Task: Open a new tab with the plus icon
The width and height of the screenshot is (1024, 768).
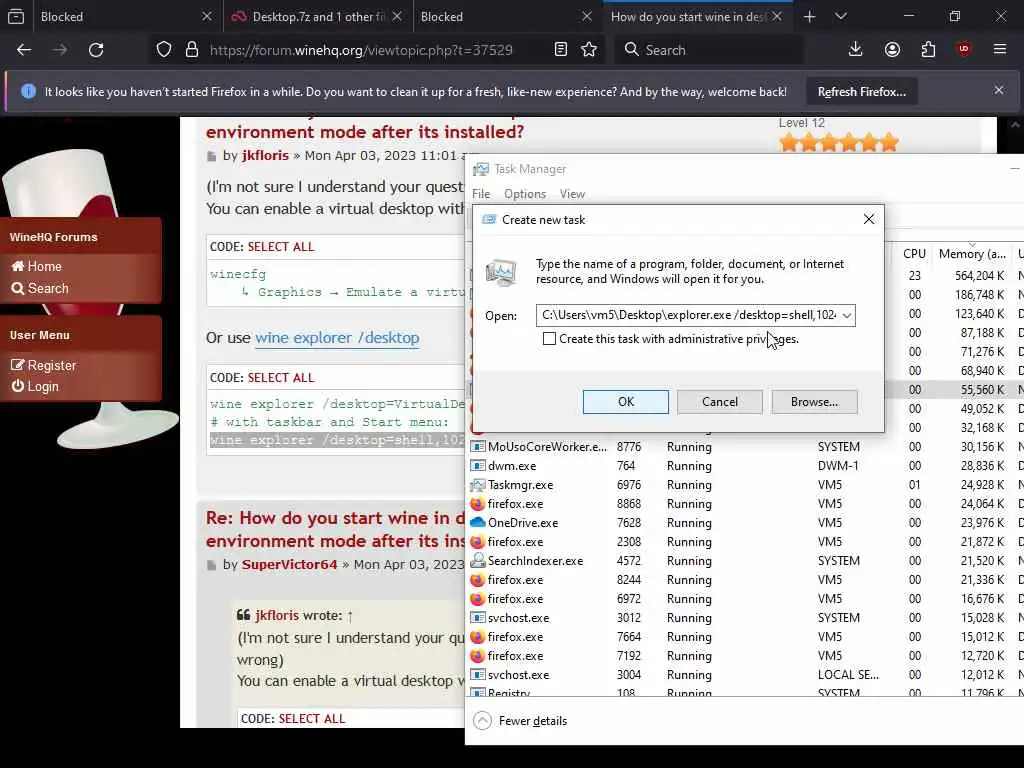Action: tap(810, 16)
